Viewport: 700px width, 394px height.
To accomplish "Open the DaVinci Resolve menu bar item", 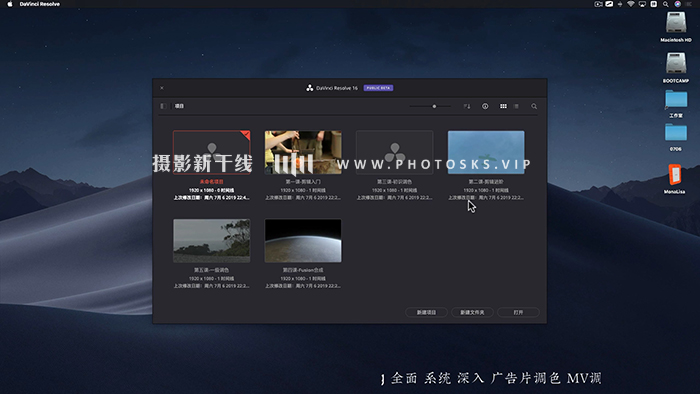I will 40,4.
